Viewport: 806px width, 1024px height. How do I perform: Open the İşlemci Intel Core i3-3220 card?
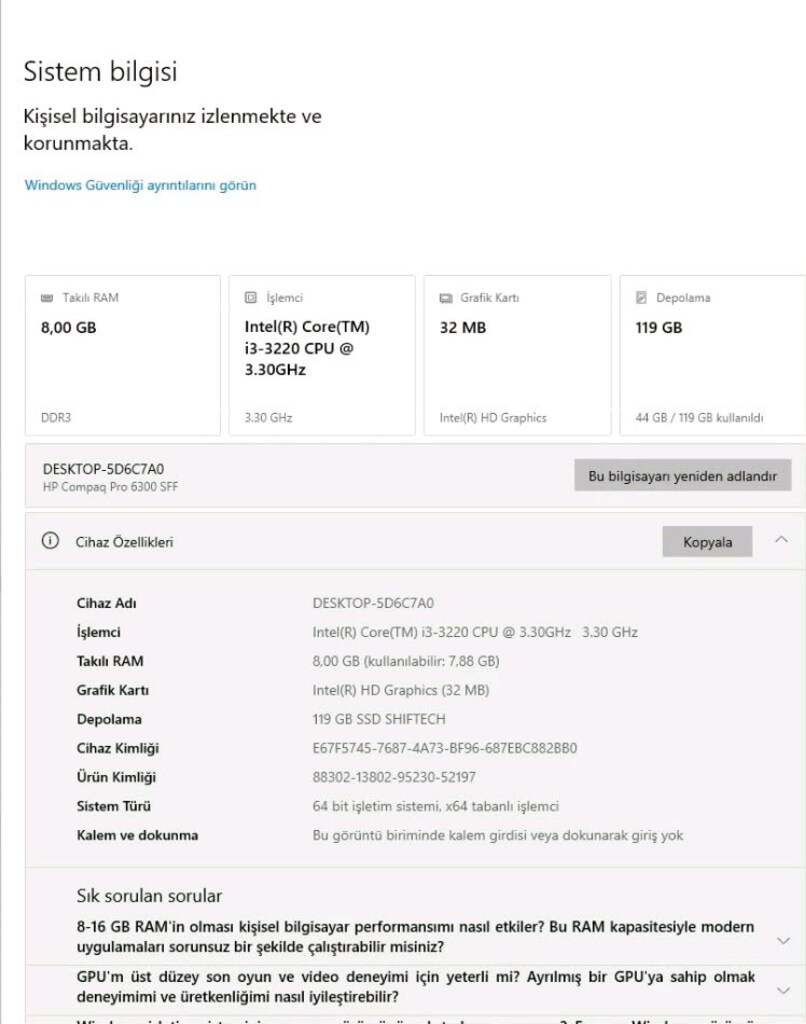click(322, 355)
